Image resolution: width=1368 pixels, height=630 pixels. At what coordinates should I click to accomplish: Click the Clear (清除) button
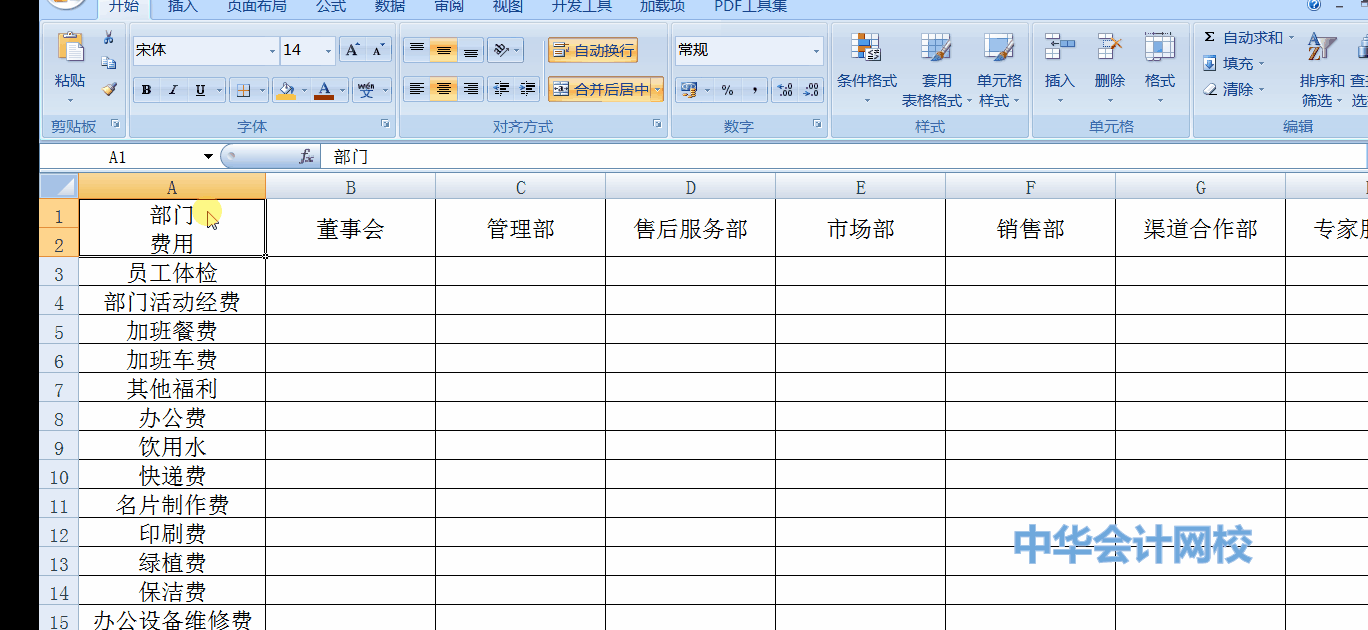coord(1229,90)
